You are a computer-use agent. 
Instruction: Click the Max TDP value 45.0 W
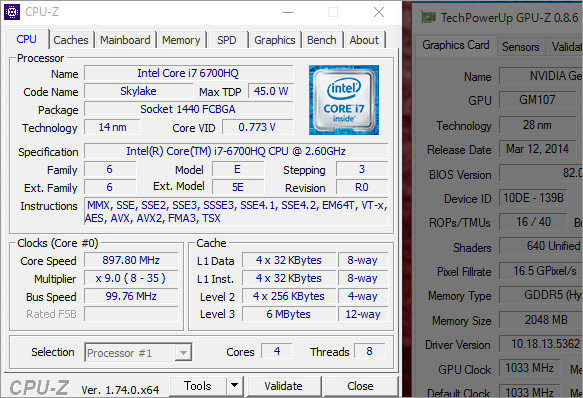coord(271,91)
